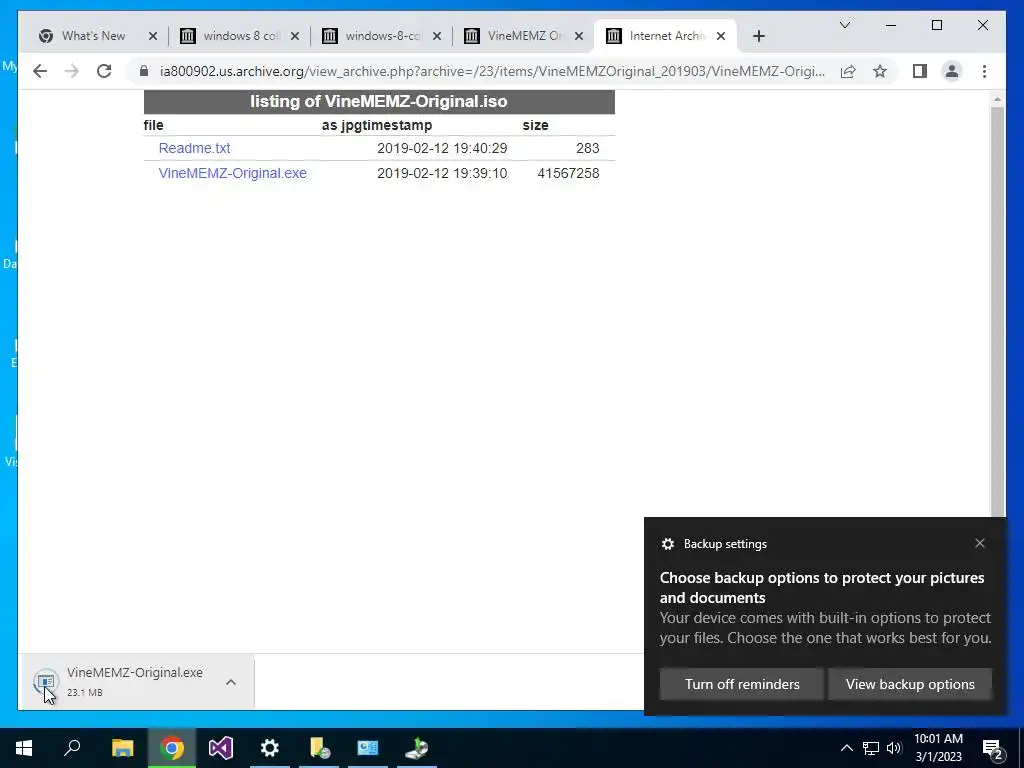Open a new tab with the plus button

tap(758, 37)
